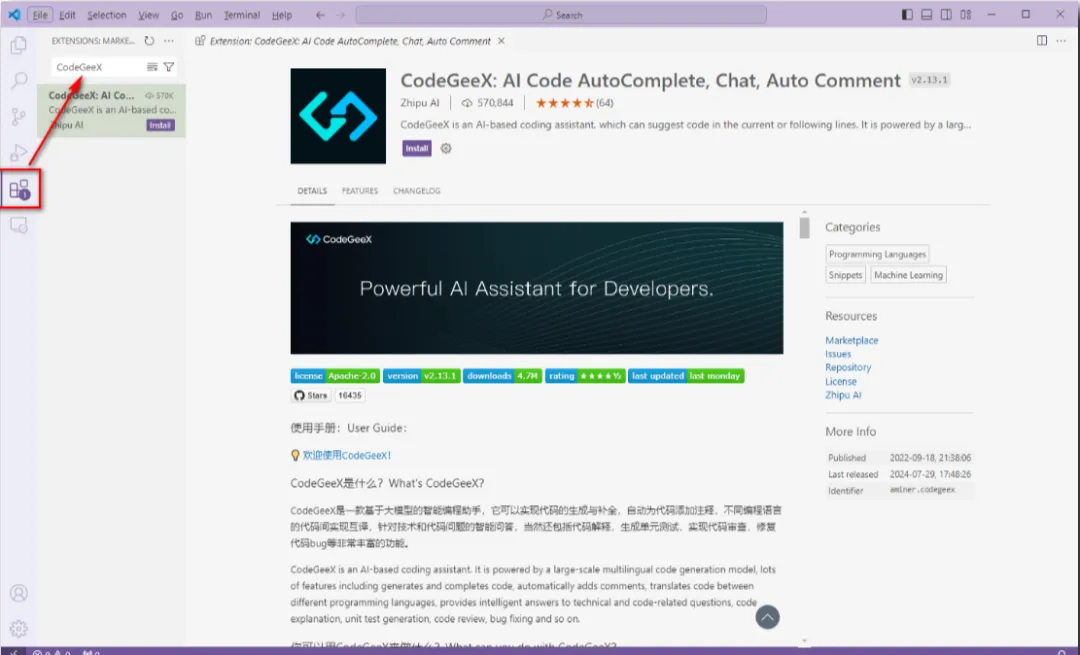Open the View menu
Viewport: 1080px width, 655px height.
(x=148, y=14)
